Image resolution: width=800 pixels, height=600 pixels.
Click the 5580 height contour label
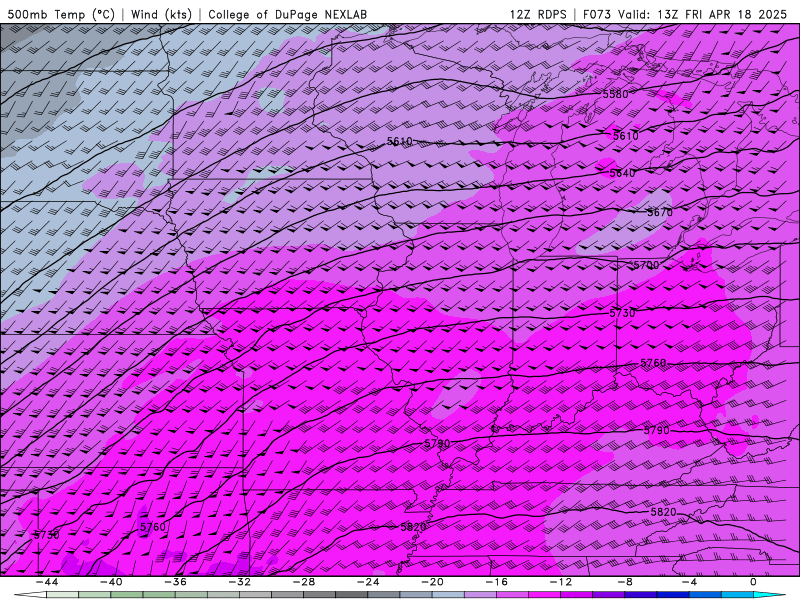tap(615, 94)
